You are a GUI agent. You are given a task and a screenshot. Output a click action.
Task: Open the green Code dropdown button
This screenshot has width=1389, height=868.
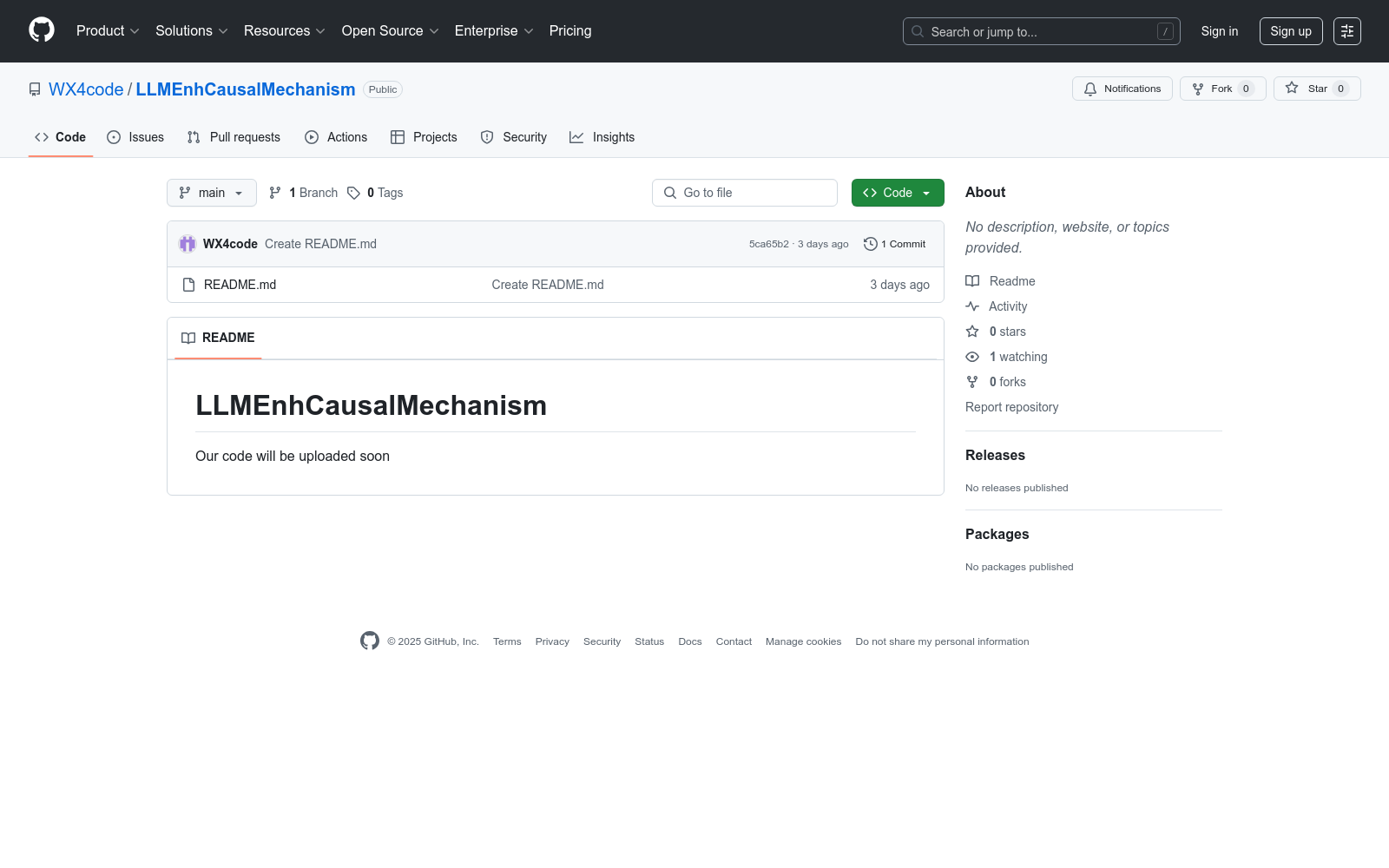[898, 193]
